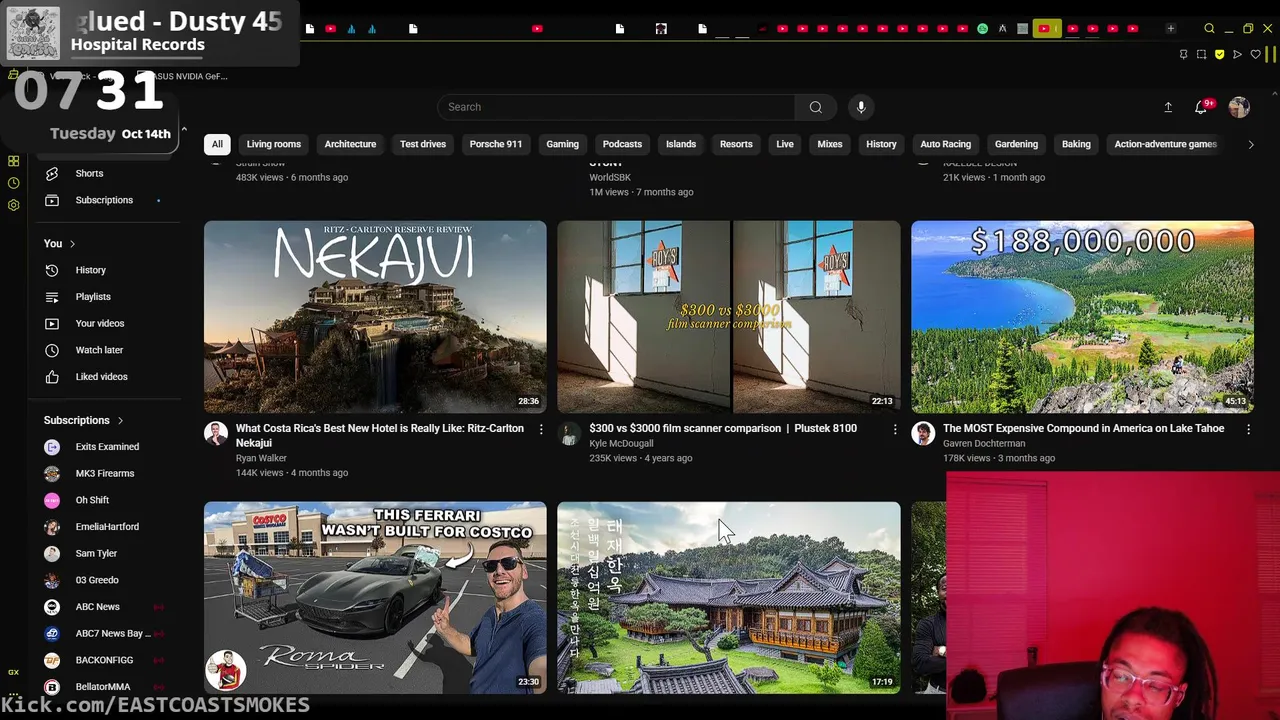This screenshot has height=720, width=1280.
Task: Open the 03 Greedo subscription
Action: pos(105,580)
